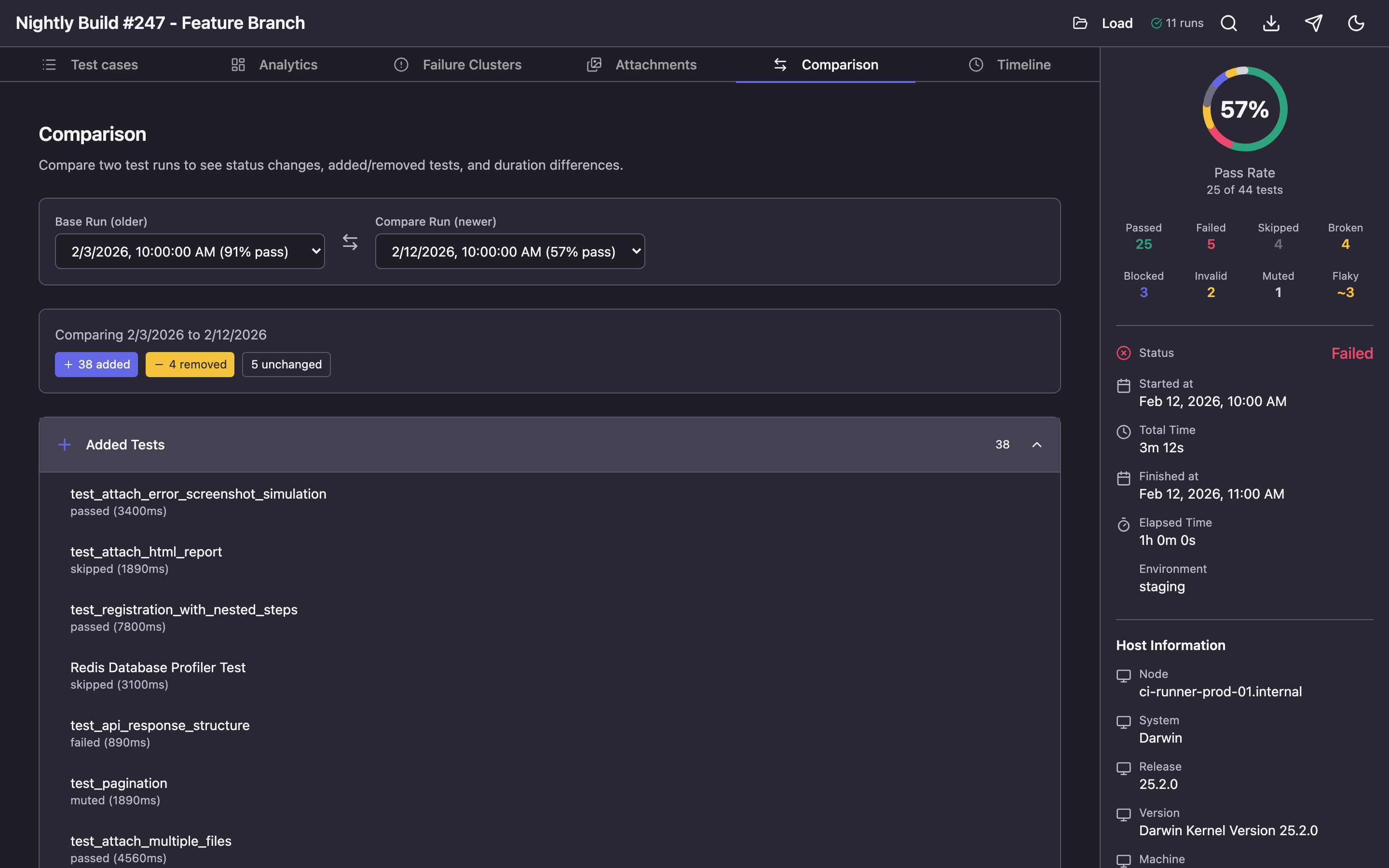Click the plus icon beside Added Tests
This screenshot has width=1389, height=868.
pos(64,444)
